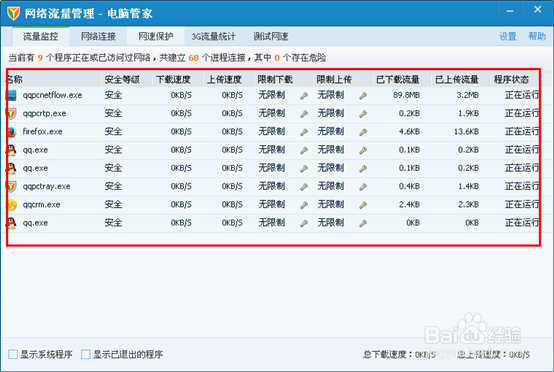Sort by the 上传速度 column header
The image size is (554, 372).
click(229, 79)
